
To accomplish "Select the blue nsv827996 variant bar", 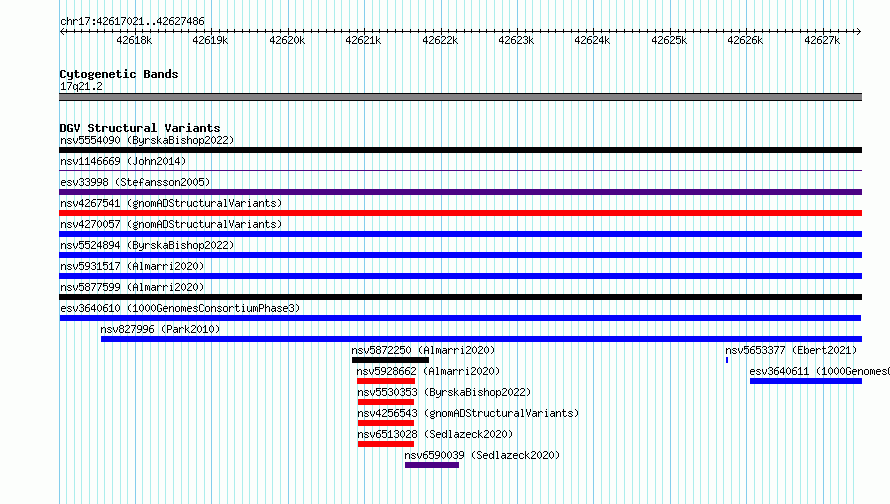I will (x=481, y=339).
